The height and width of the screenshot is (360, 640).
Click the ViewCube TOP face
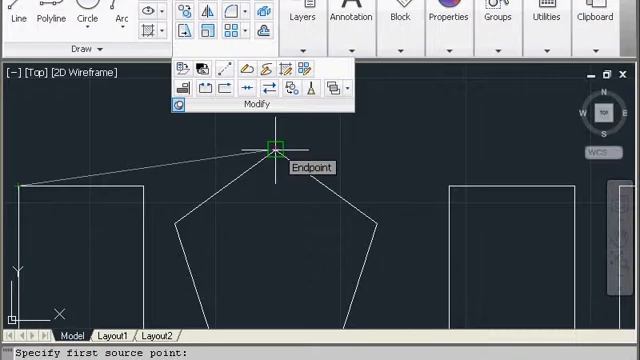click(604, 113)
